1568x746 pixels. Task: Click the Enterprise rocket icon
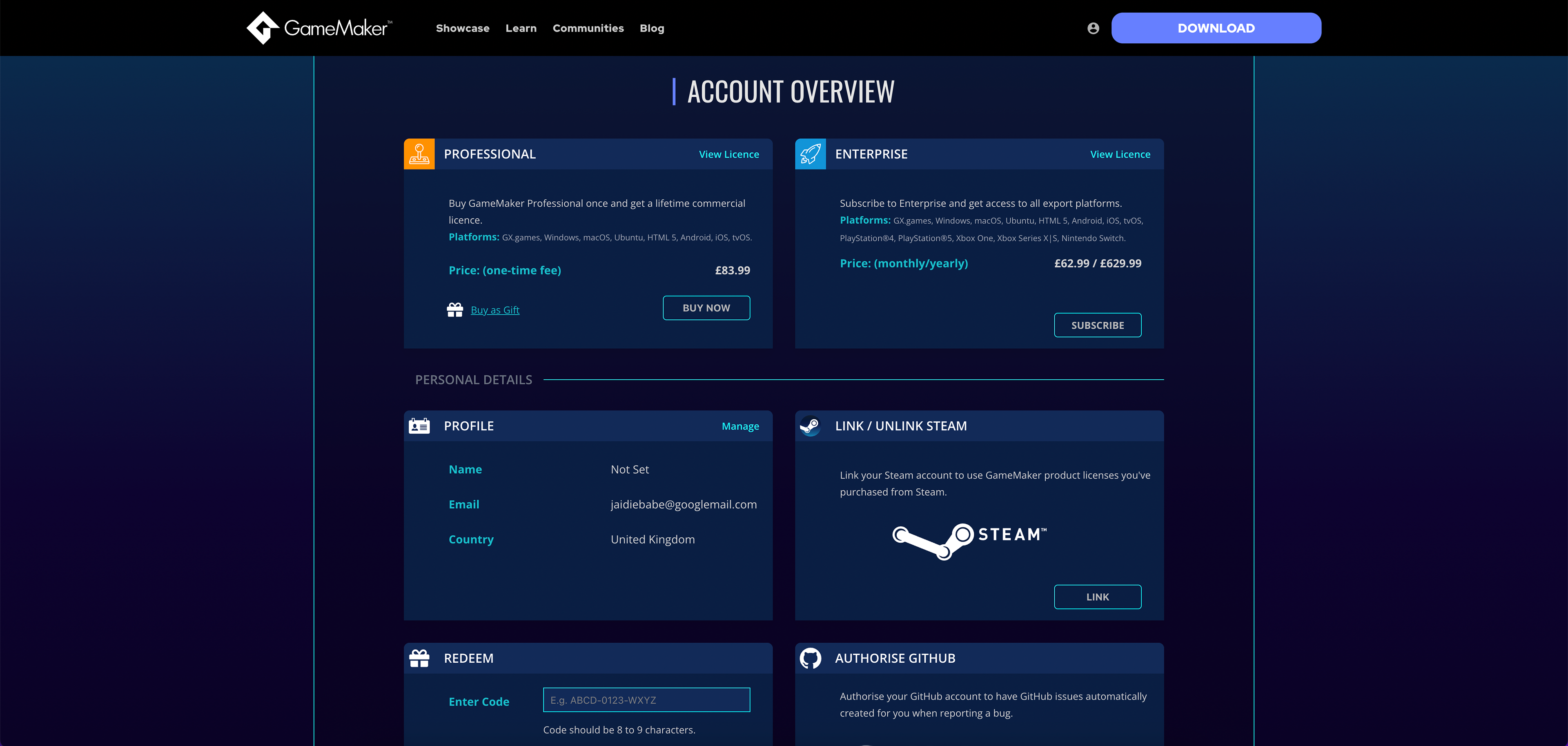click(x=810, y=154)
